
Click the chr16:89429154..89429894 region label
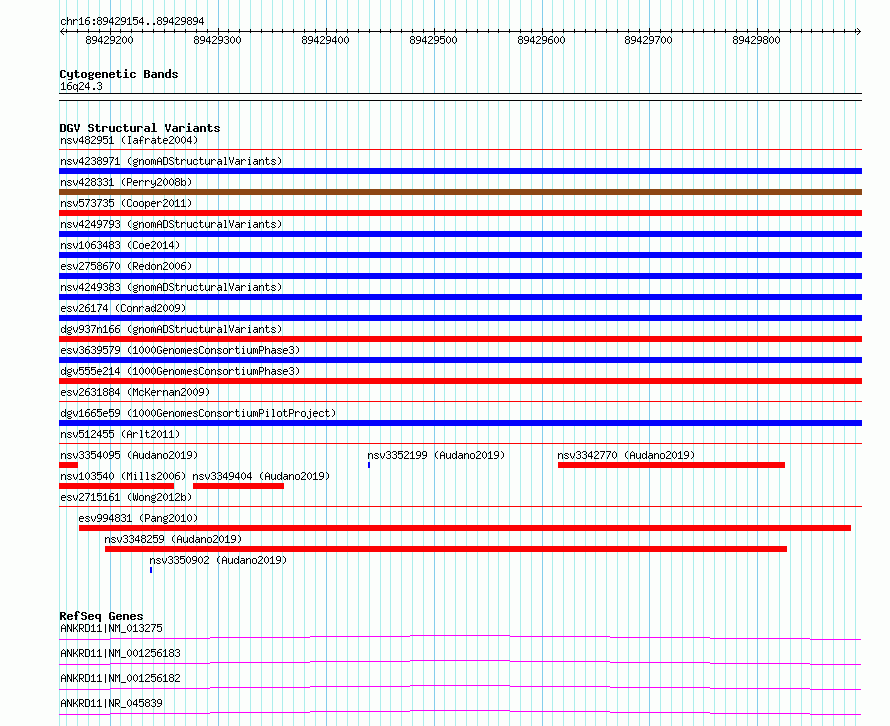pyautogui.click(x=132, y=22)
